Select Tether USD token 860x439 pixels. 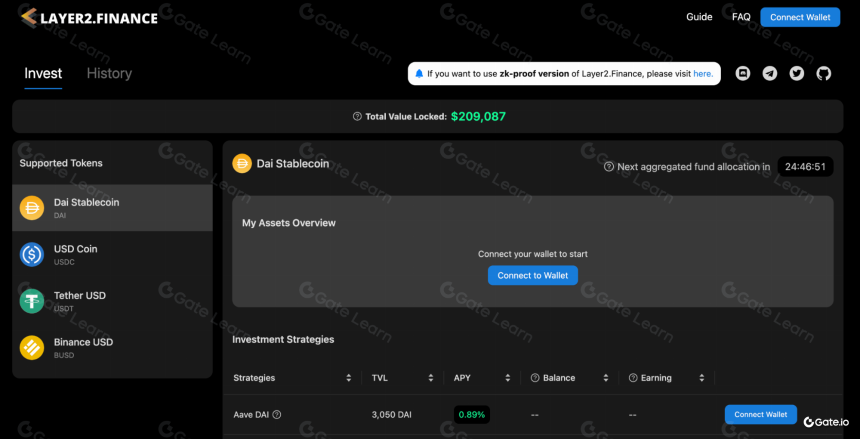click(x=112, y=301)
